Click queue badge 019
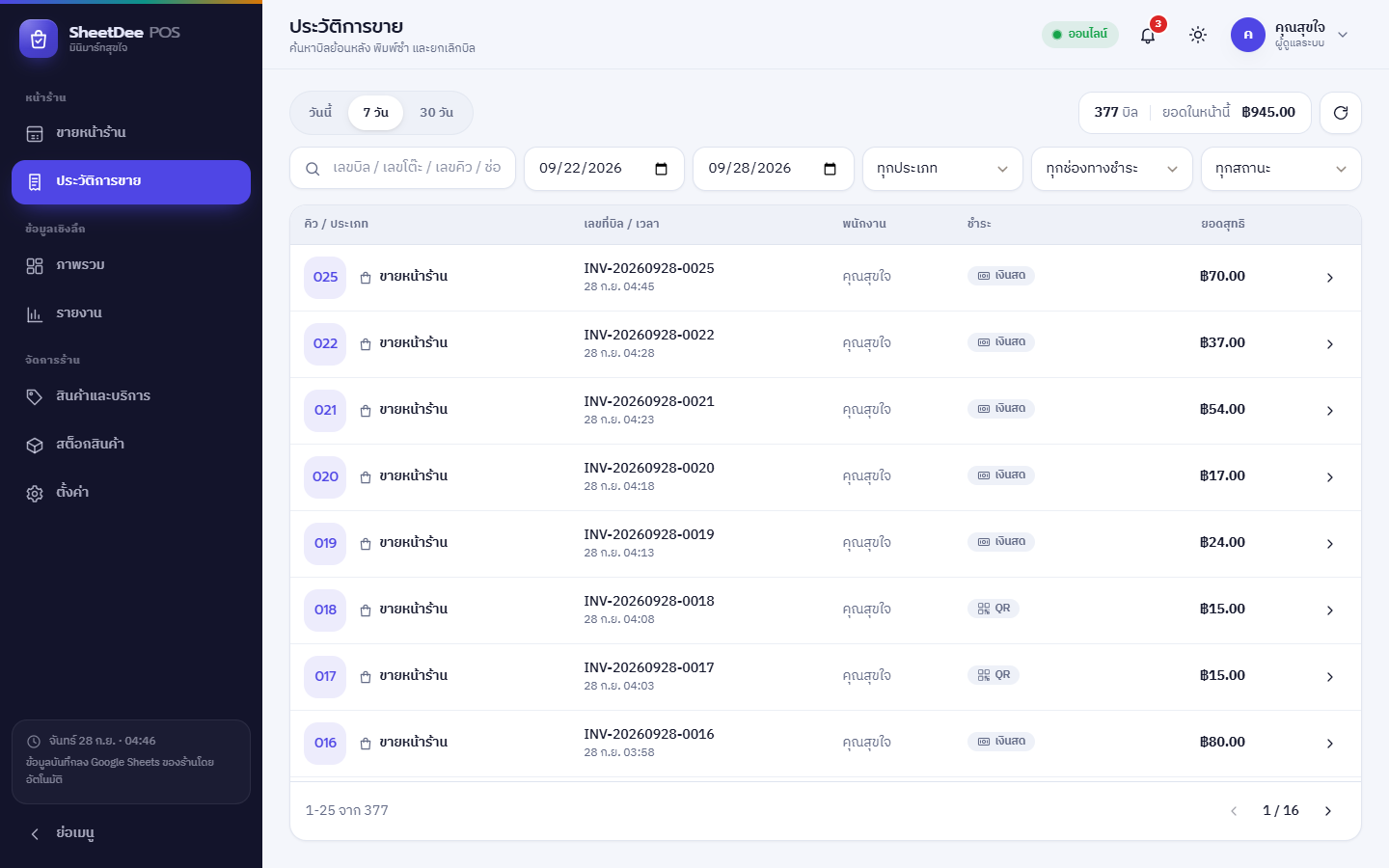The width and height of the screenshot is (1389, 868). pos(325,544)
